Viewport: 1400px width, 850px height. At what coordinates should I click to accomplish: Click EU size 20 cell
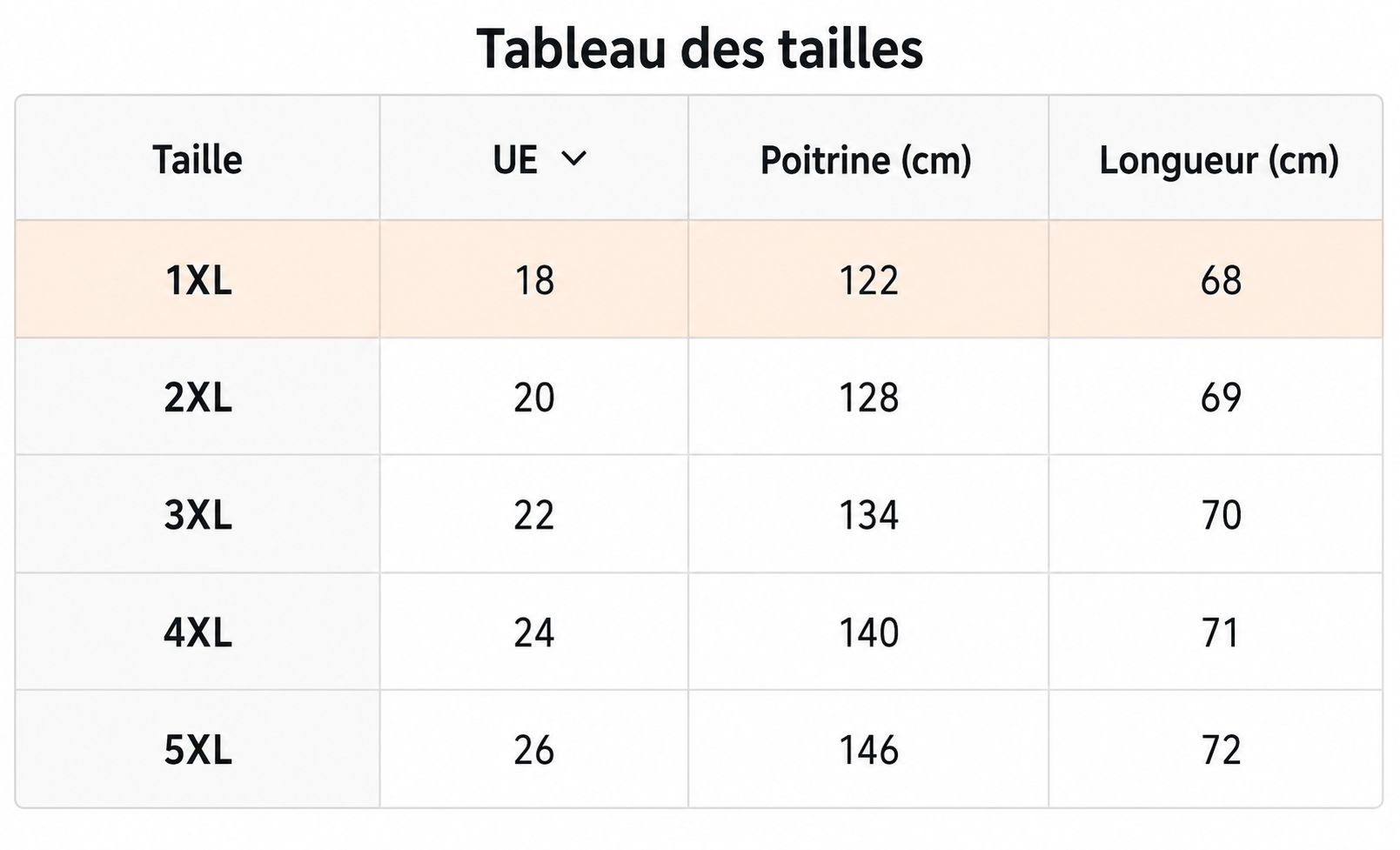click(x=534, y=397)
